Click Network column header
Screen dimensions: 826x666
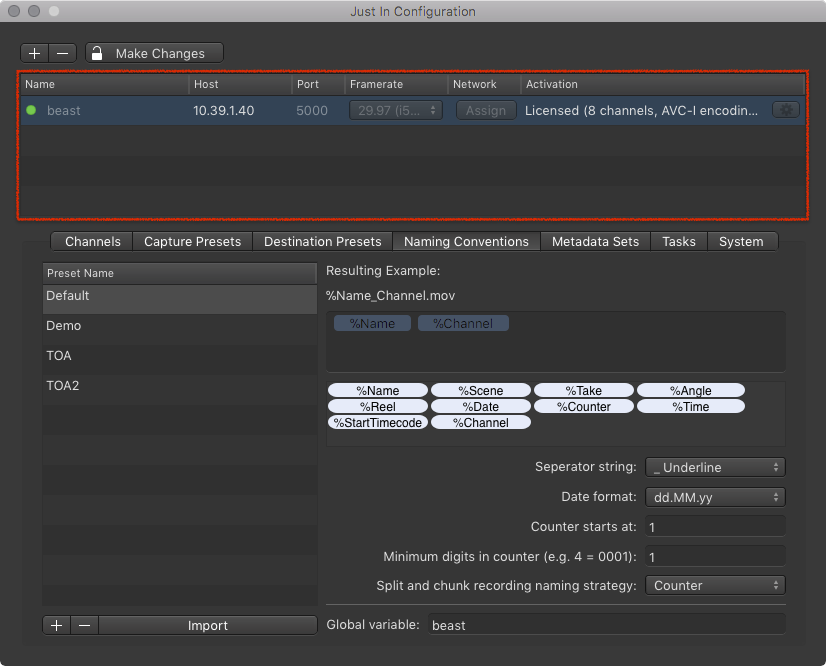[x=484, y=84]
